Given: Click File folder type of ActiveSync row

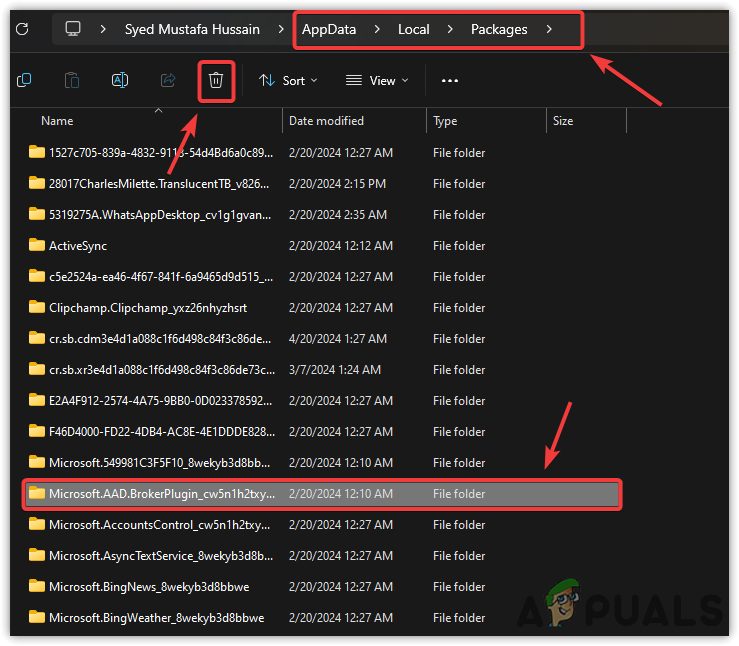Looking at the screenshot, I should tap(459, 246).
